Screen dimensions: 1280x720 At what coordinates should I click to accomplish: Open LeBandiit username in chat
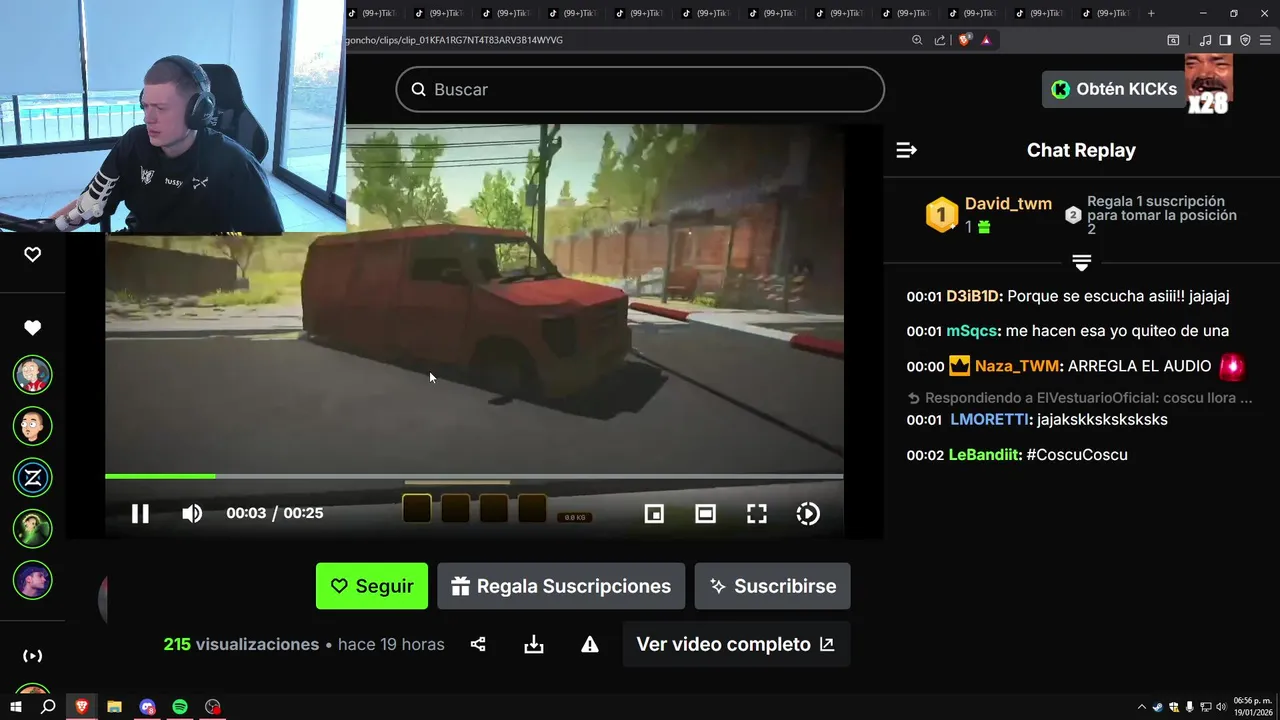984,455
